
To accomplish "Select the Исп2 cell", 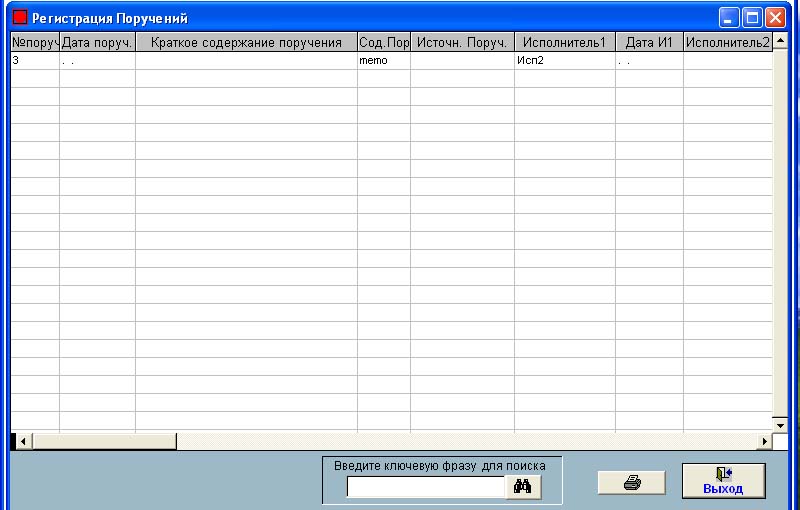I will (565, 60).
